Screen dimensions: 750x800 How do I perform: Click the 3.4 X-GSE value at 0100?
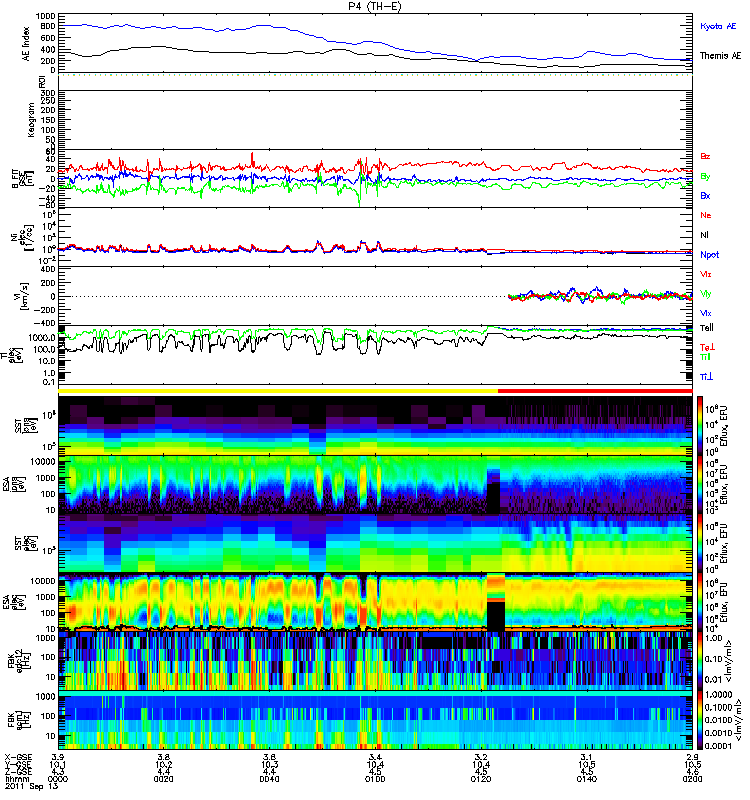tap(375, 757)
